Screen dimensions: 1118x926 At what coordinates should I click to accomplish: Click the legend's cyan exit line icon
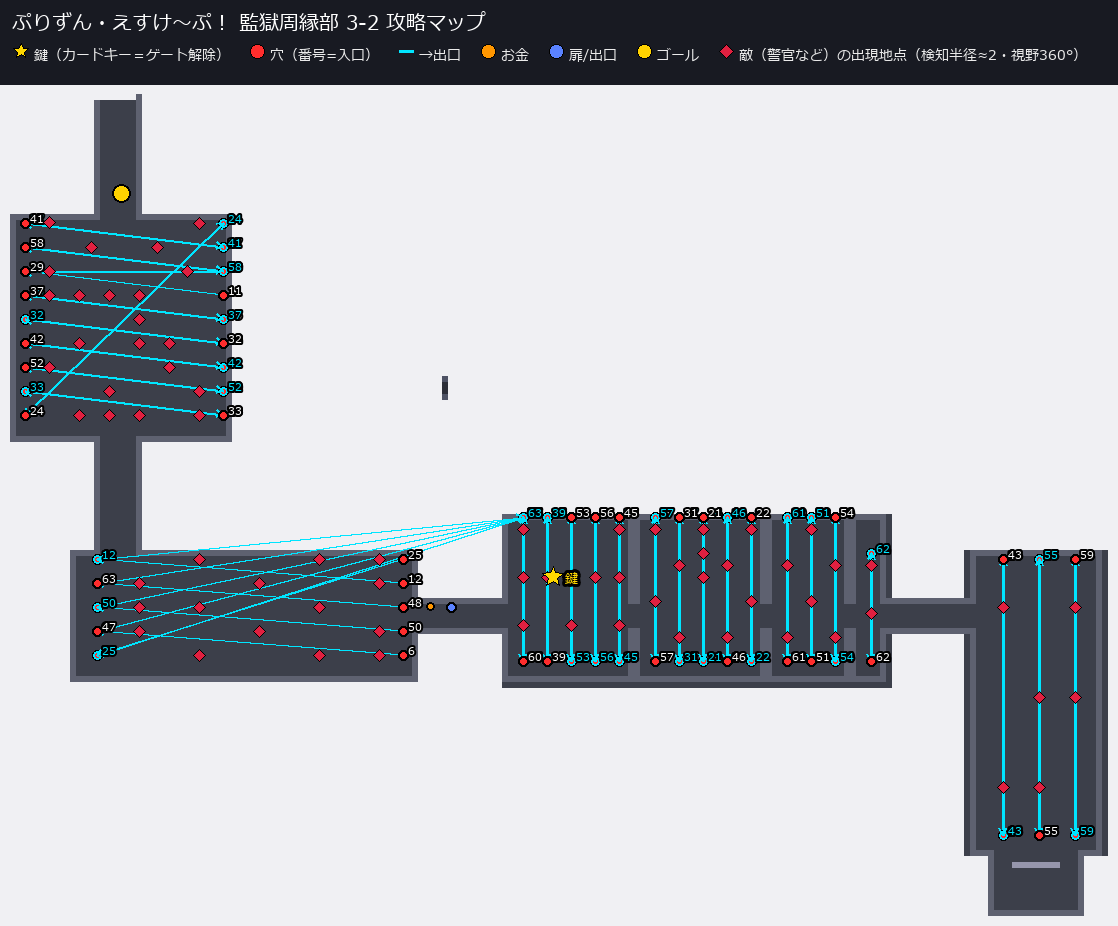tap(406, 52)
